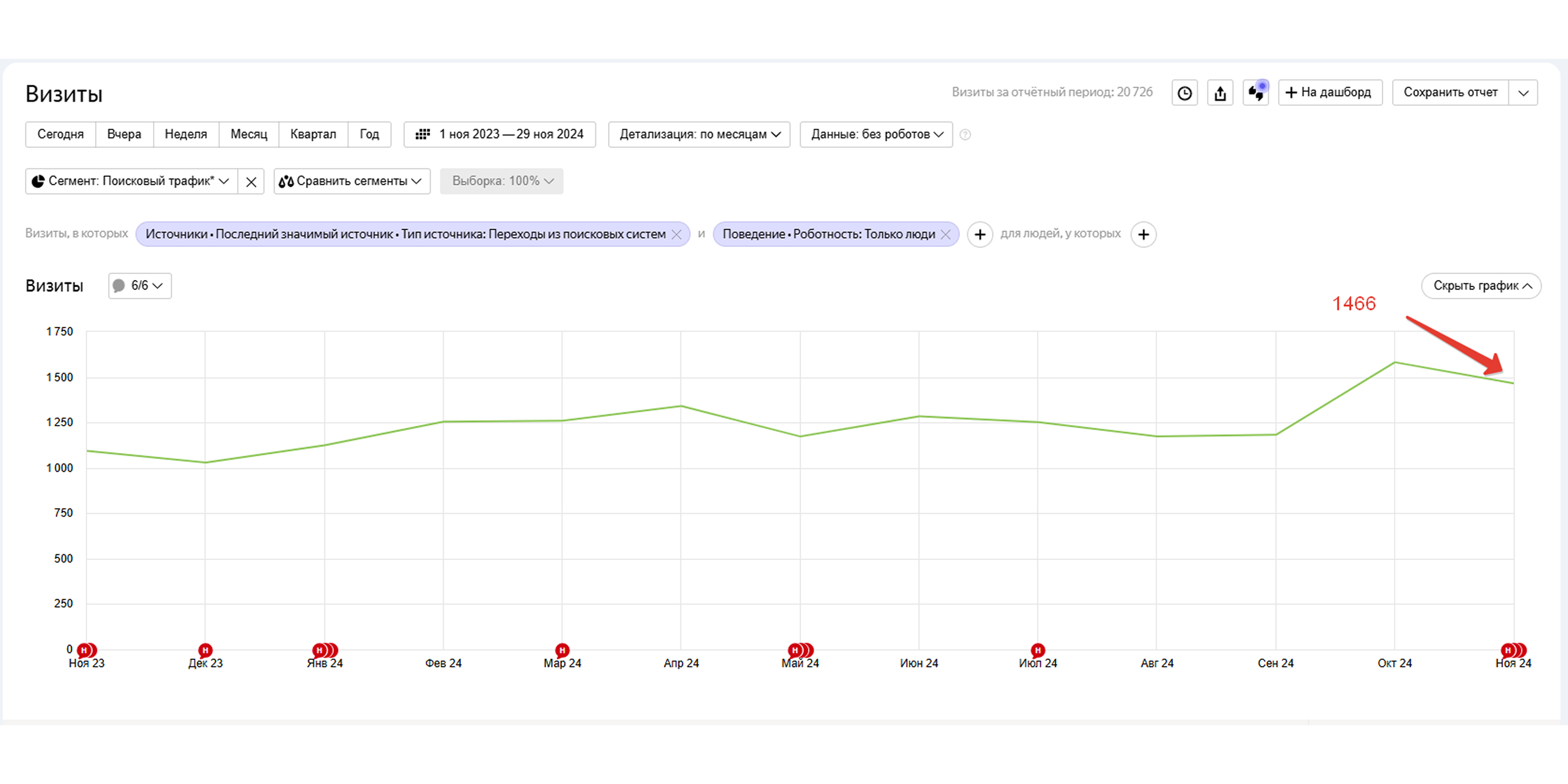The image size is (1568, 784).
Task: Remove the Переходы из поисковых систем filter
Action: [677, 234]
